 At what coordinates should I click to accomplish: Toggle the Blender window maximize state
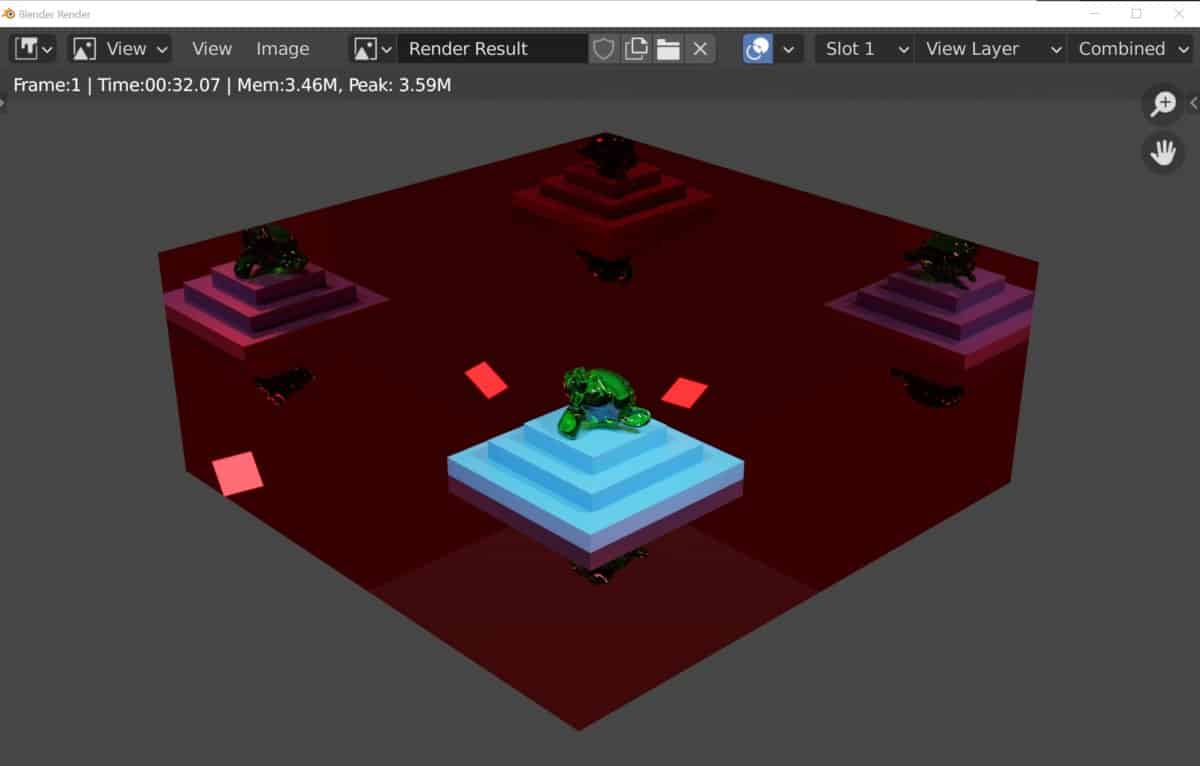(x=1136, y=13)
